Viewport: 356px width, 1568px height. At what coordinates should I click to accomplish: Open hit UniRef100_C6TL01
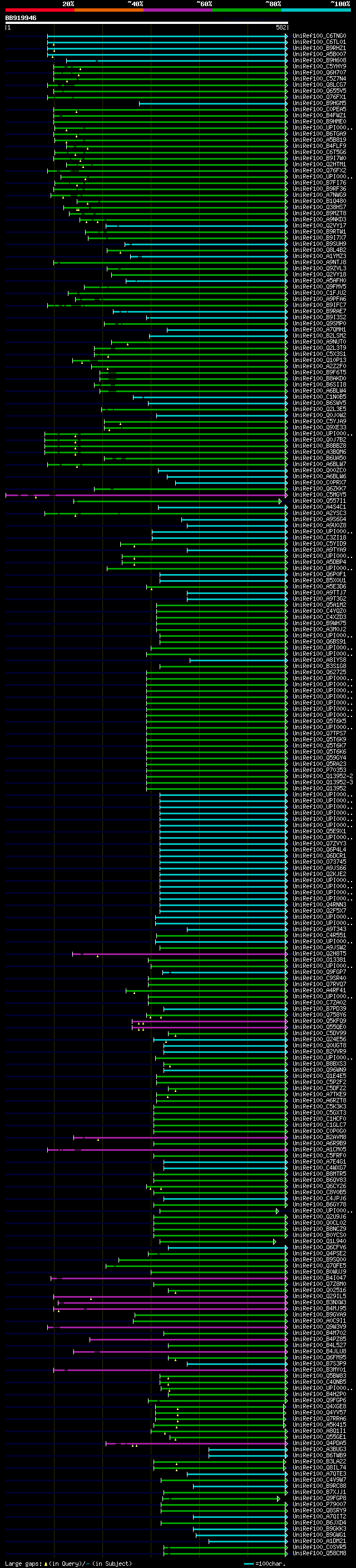tap(319, 42)
